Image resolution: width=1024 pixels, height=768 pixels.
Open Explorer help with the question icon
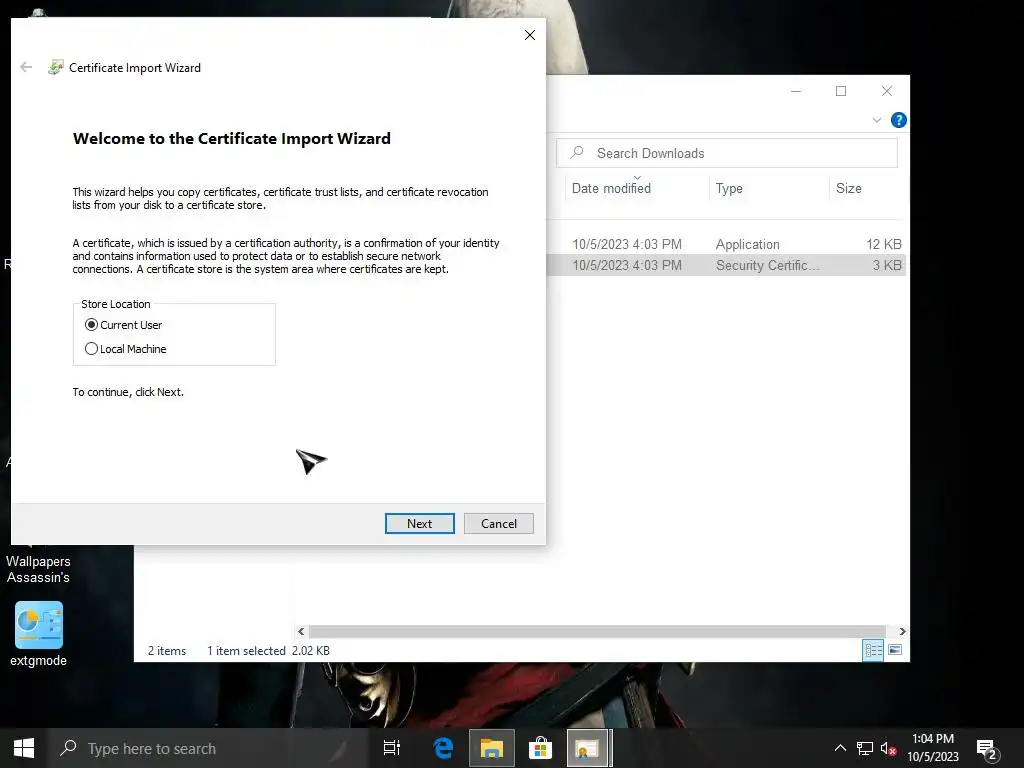[x=899, y=120]
